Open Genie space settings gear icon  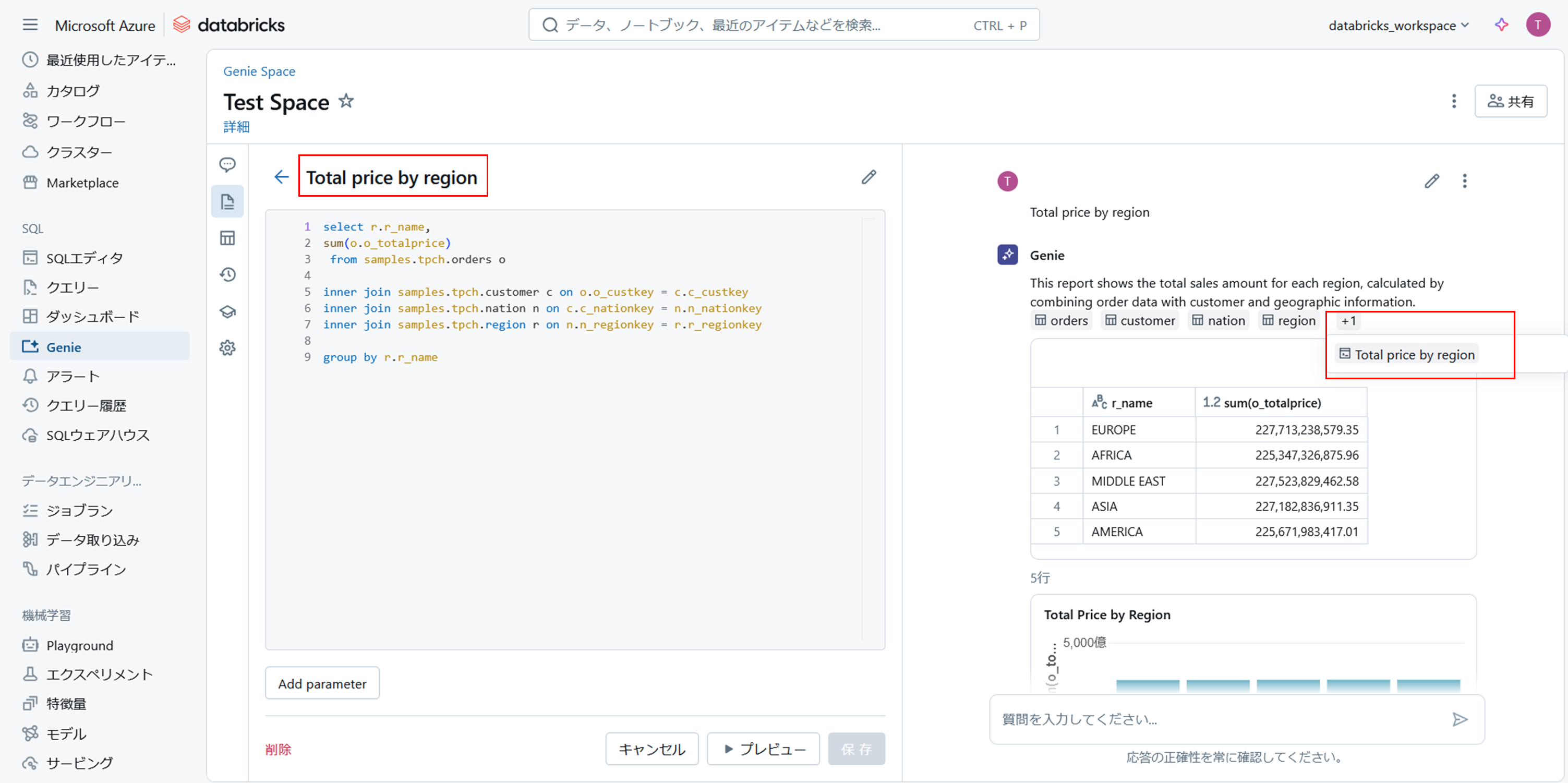(x=227, y=347)
